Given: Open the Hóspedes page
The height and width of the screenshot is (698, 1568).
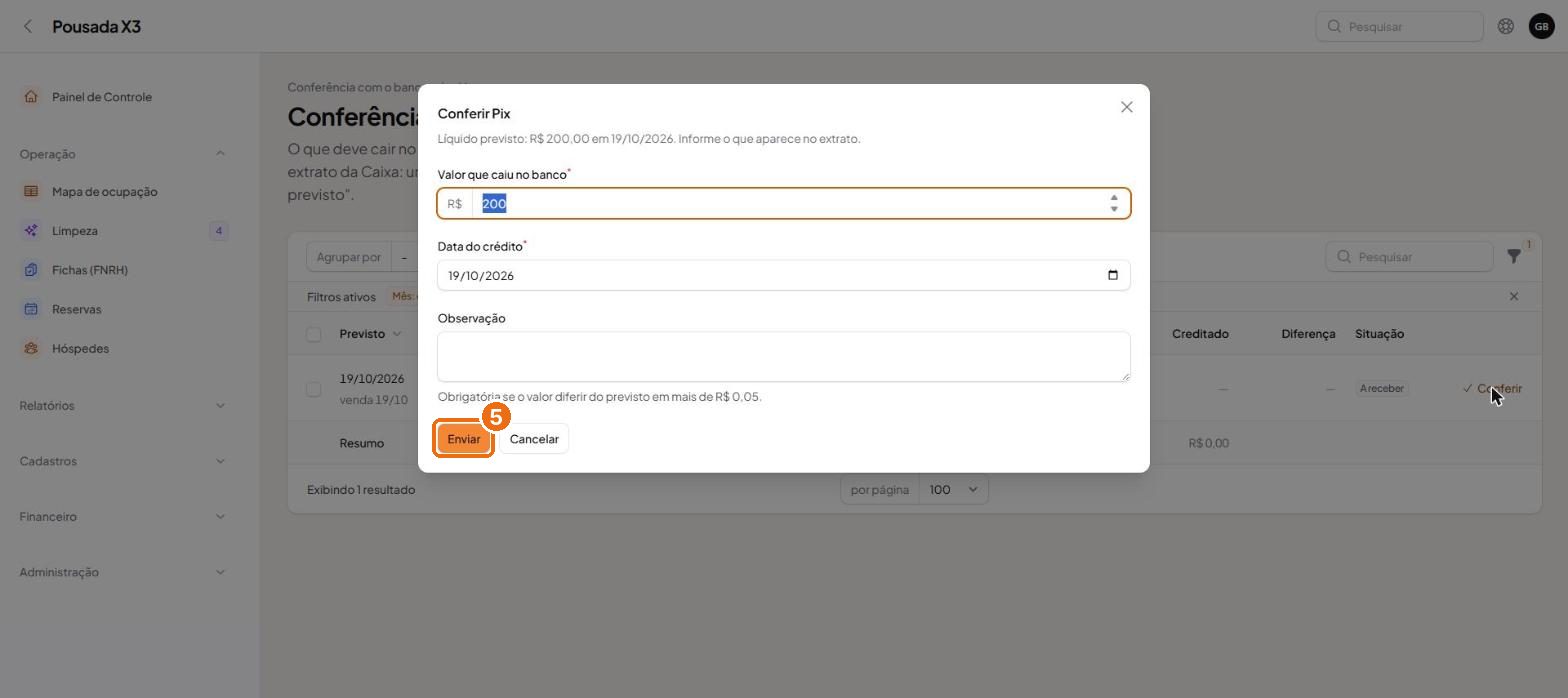Looking at the screenshot, I should click(81, 348).
